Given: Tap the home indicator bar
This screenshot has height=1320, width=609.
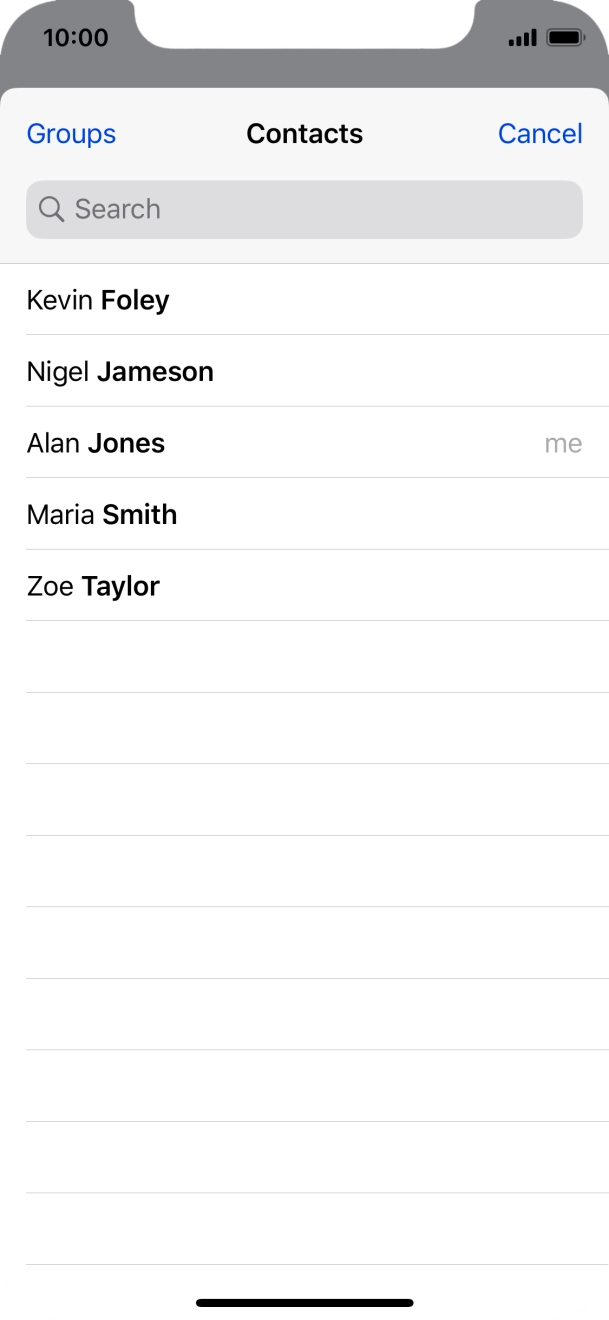Looking at the screenshot, I should click(304, 1303).
